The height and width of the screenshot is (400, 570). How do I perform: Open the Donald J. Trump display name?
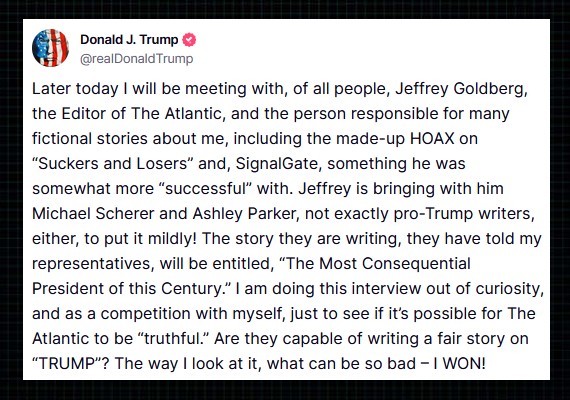coord(129,40)
